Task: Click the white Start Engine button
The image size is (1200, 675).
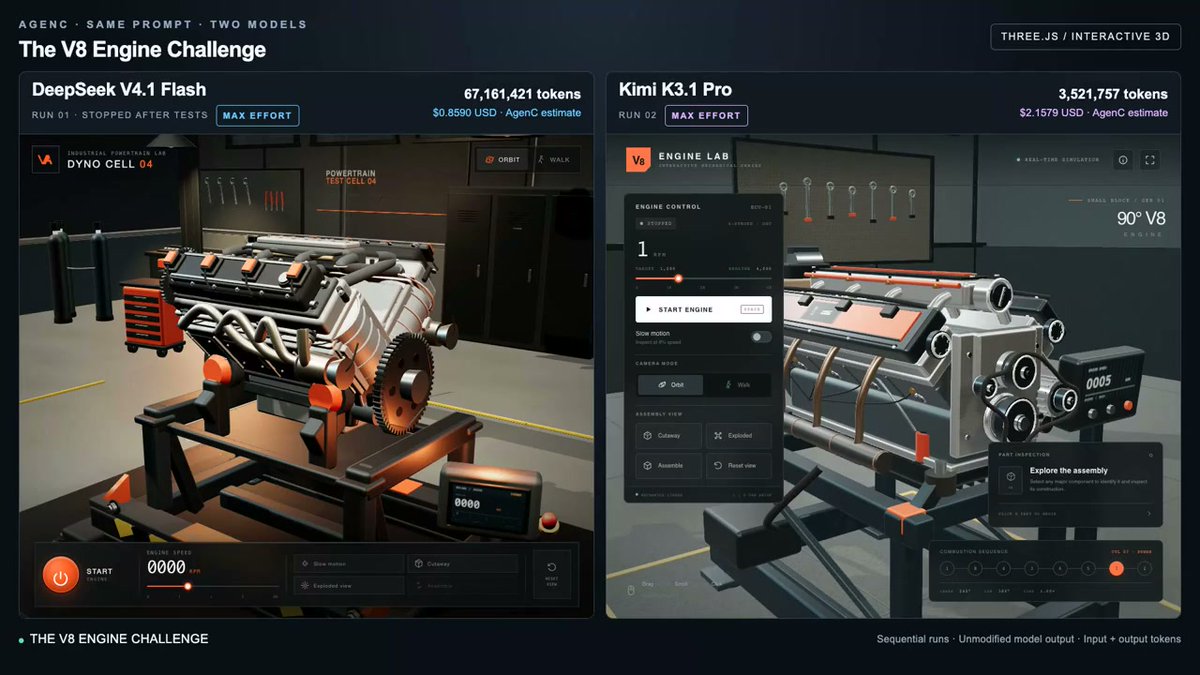Action: click(703, 309)
